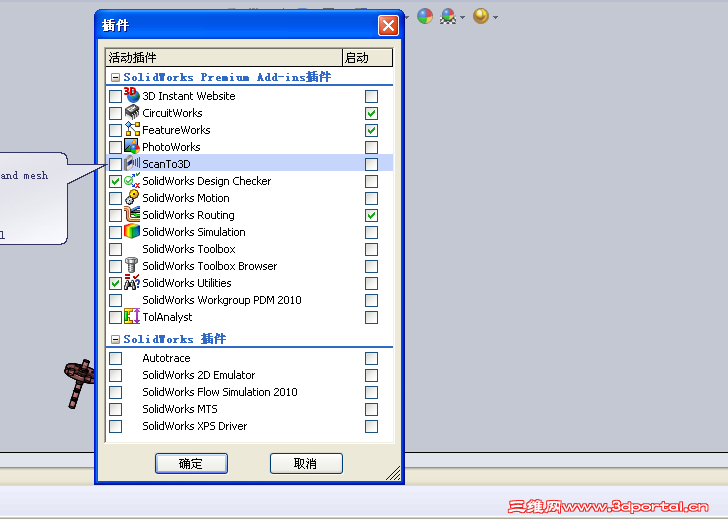Viewport: 728px width, 520px height.
Task: Click the 确定 button
Action: click(191, 463)
